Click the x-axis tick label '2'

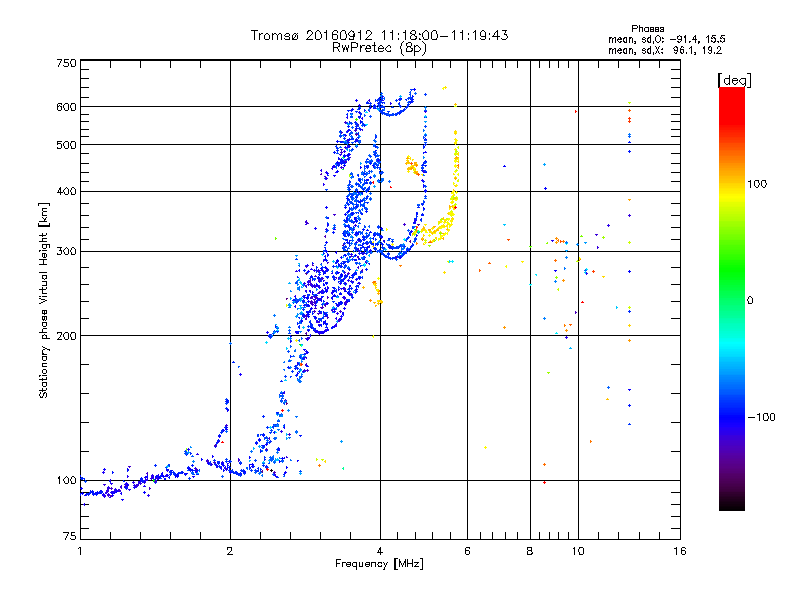pos(230,551)
